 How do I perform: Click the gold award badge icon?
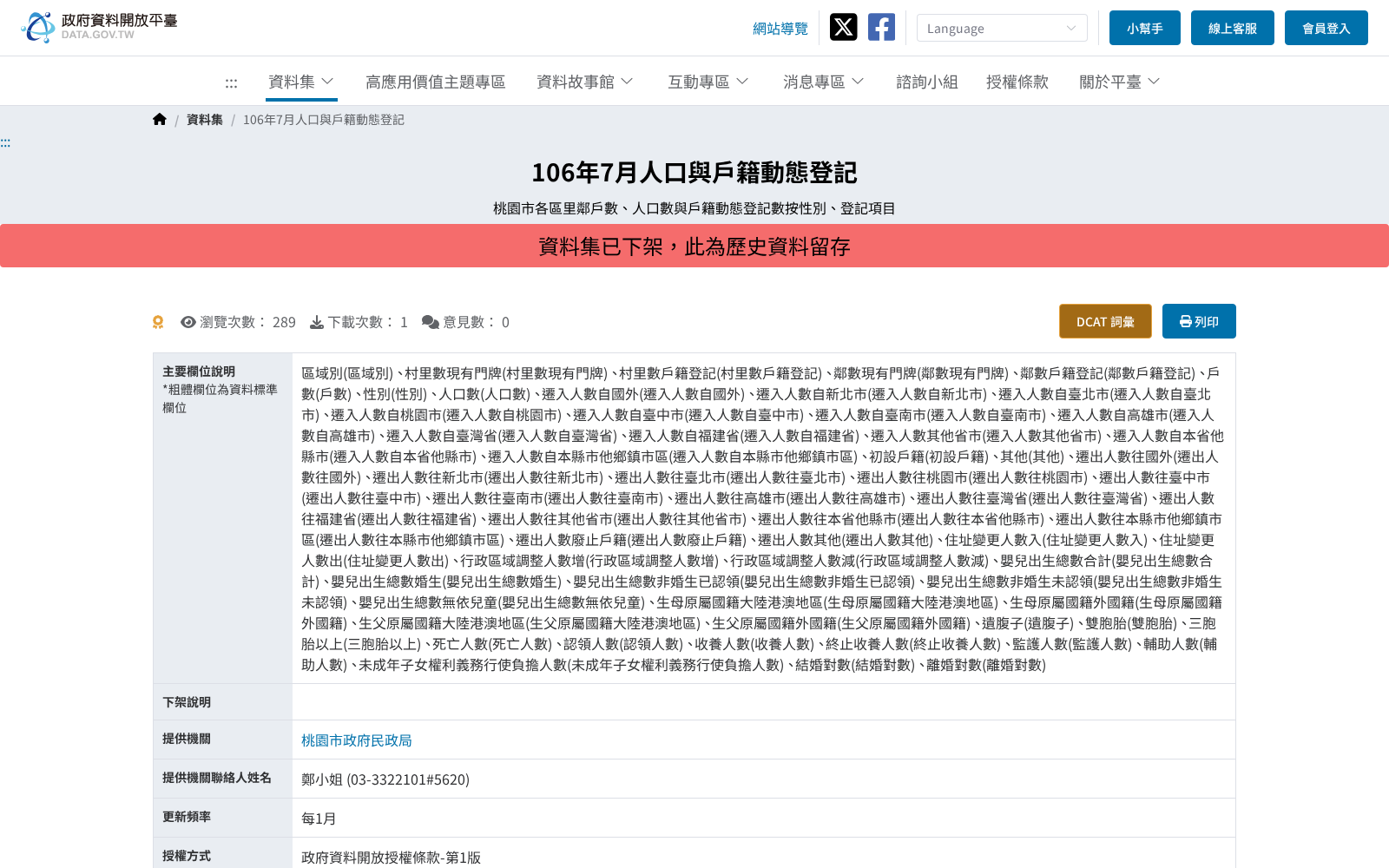click(158, 322)
